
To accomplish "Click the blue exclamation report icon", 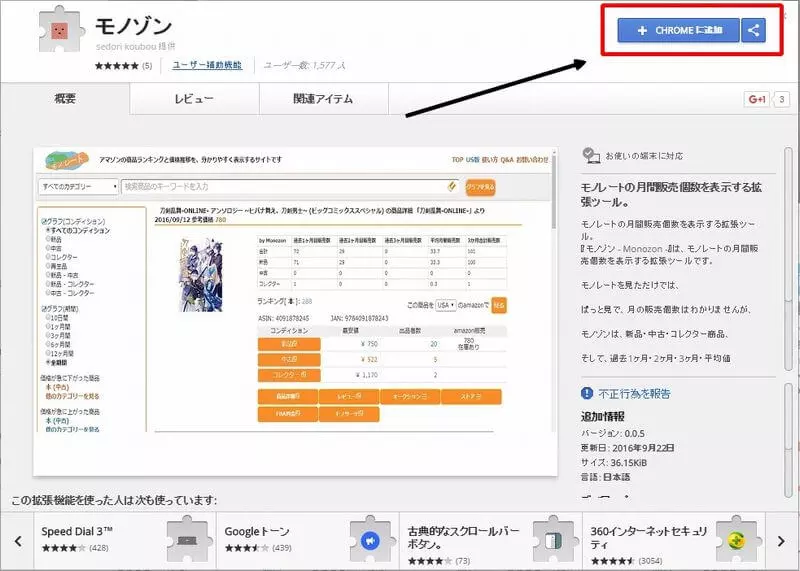I will [x=587, y=393].
